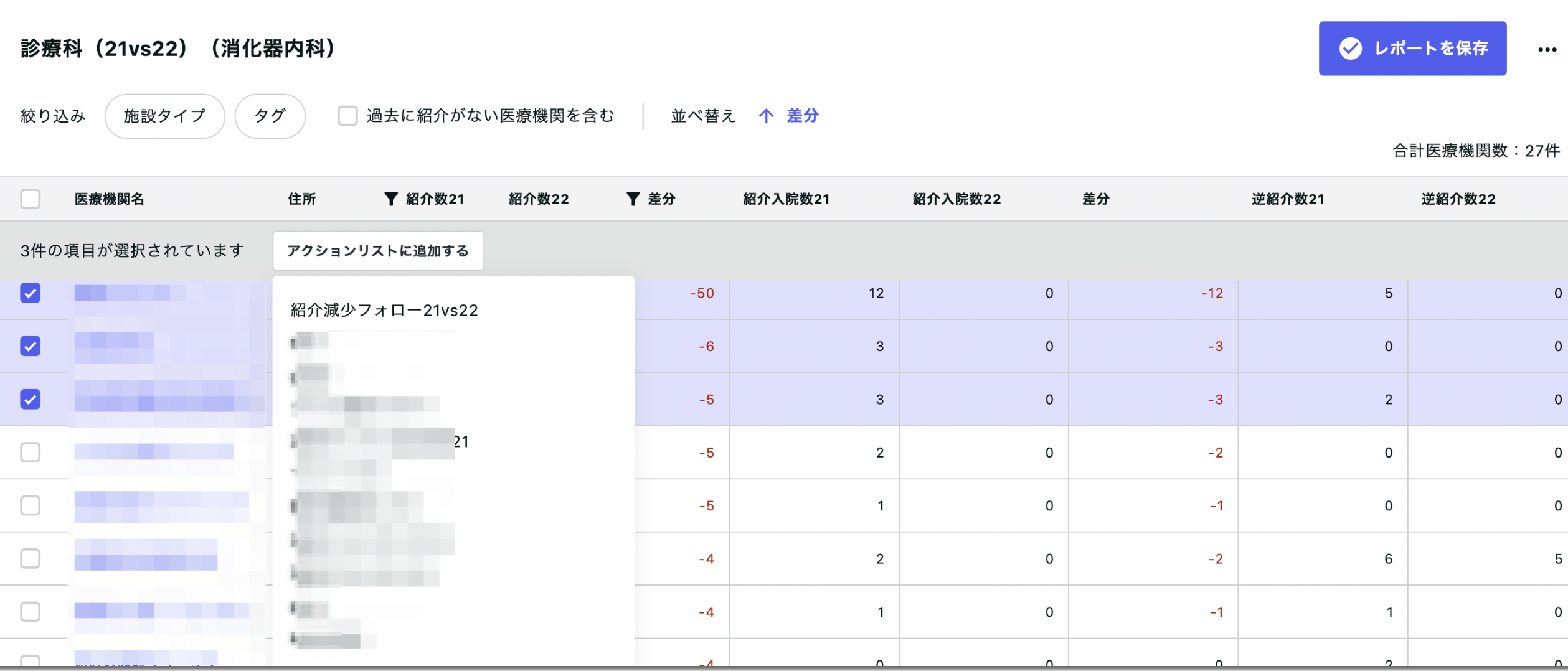This screenshot has width=1568, height=671.
Task: Click the filter icon beside 差分 column
Action: click(633, 199)
